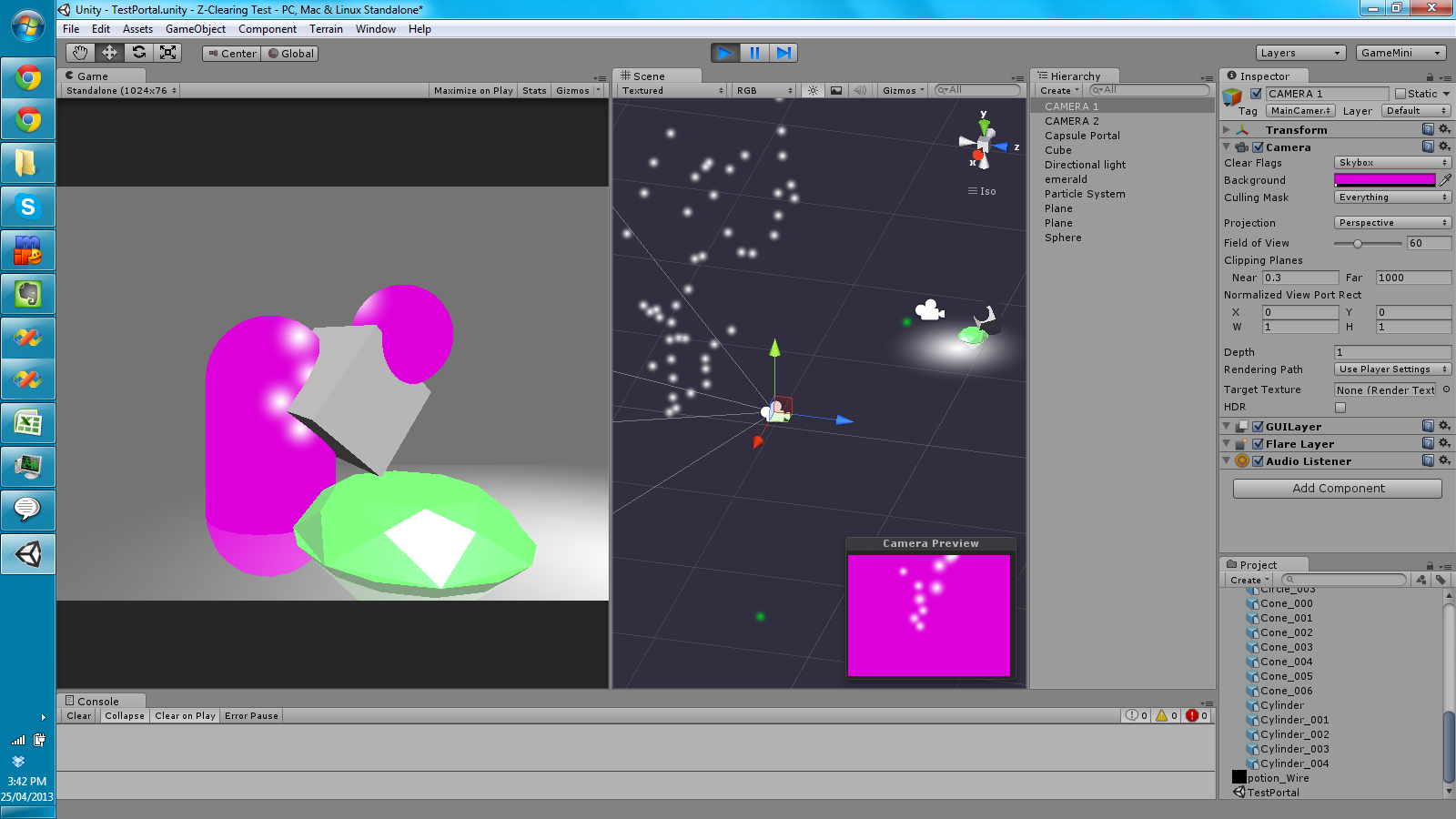The width and height of the screenshot is (1456, 819).
Task: Open Unity from the Windows taskbar
Action: pos(28,553)
